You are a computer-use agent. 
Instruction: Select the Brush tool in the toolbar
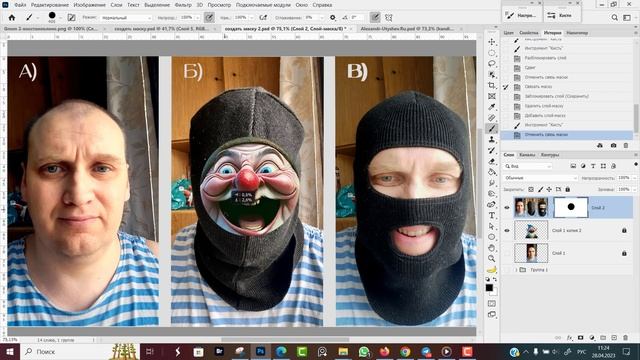(x=492, y=129)
